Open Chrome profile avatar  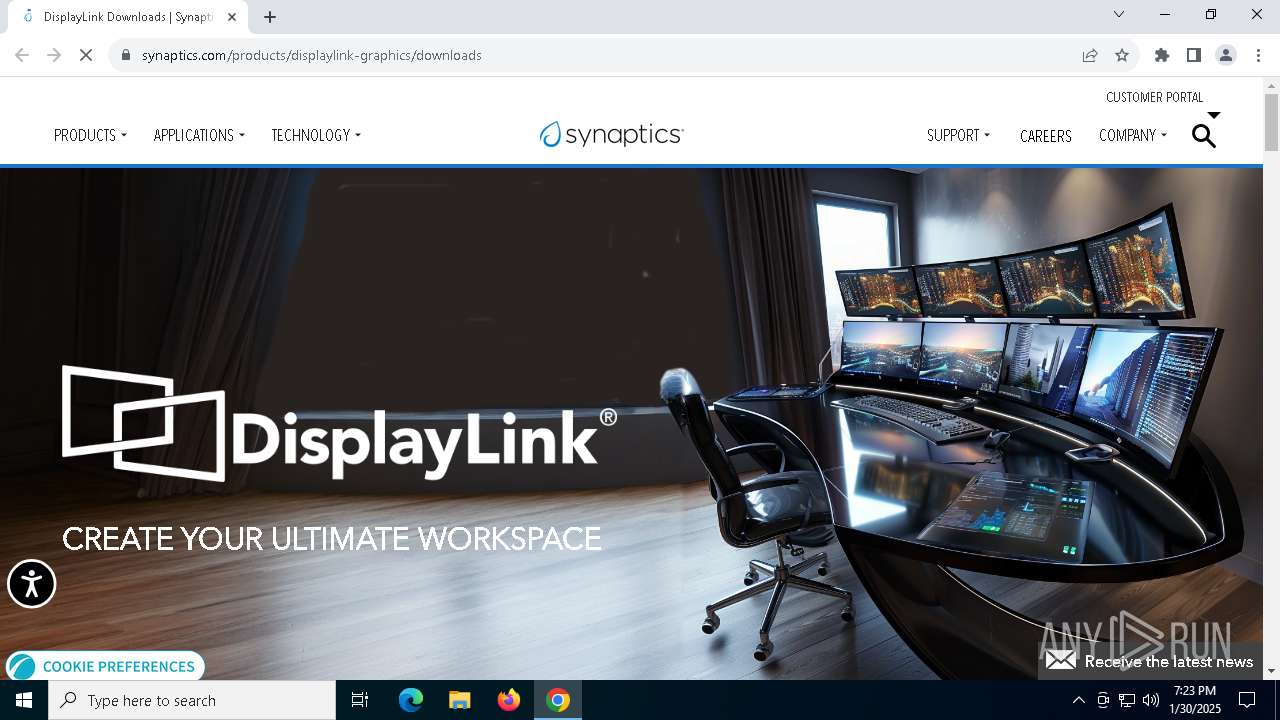(1226, 55)
